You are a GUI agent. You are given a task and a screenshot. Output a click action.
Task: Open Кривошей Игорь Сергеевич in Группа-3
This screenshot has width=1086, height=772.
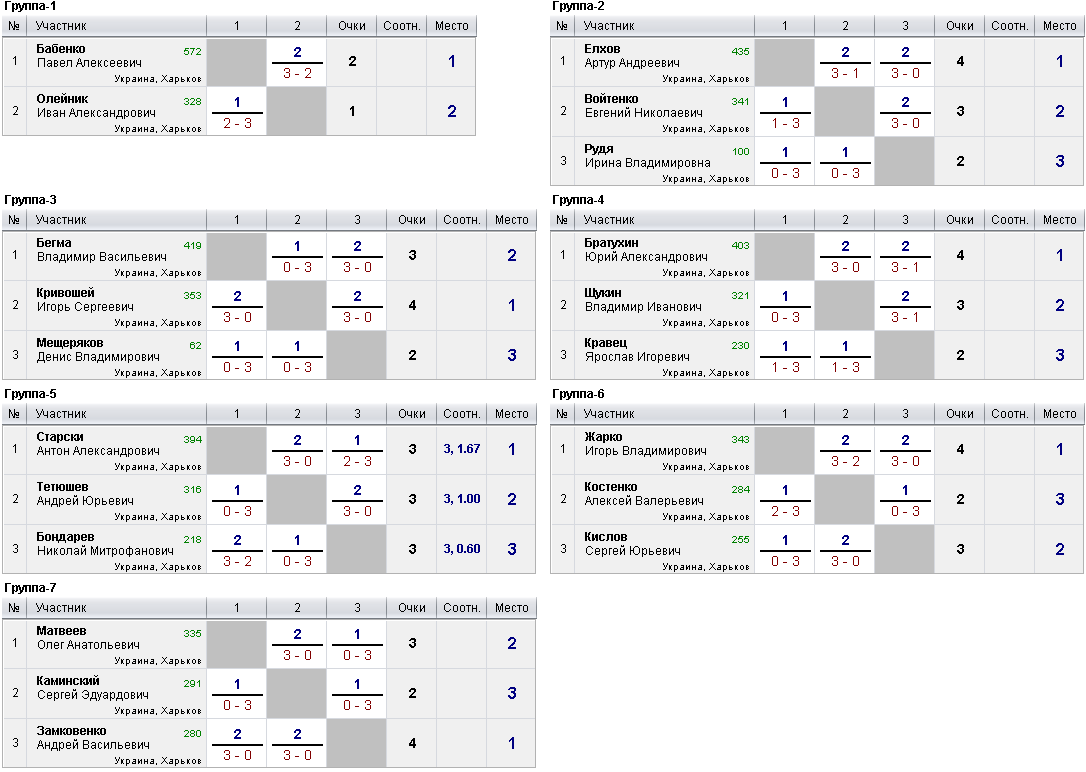(x=85, y=300)
